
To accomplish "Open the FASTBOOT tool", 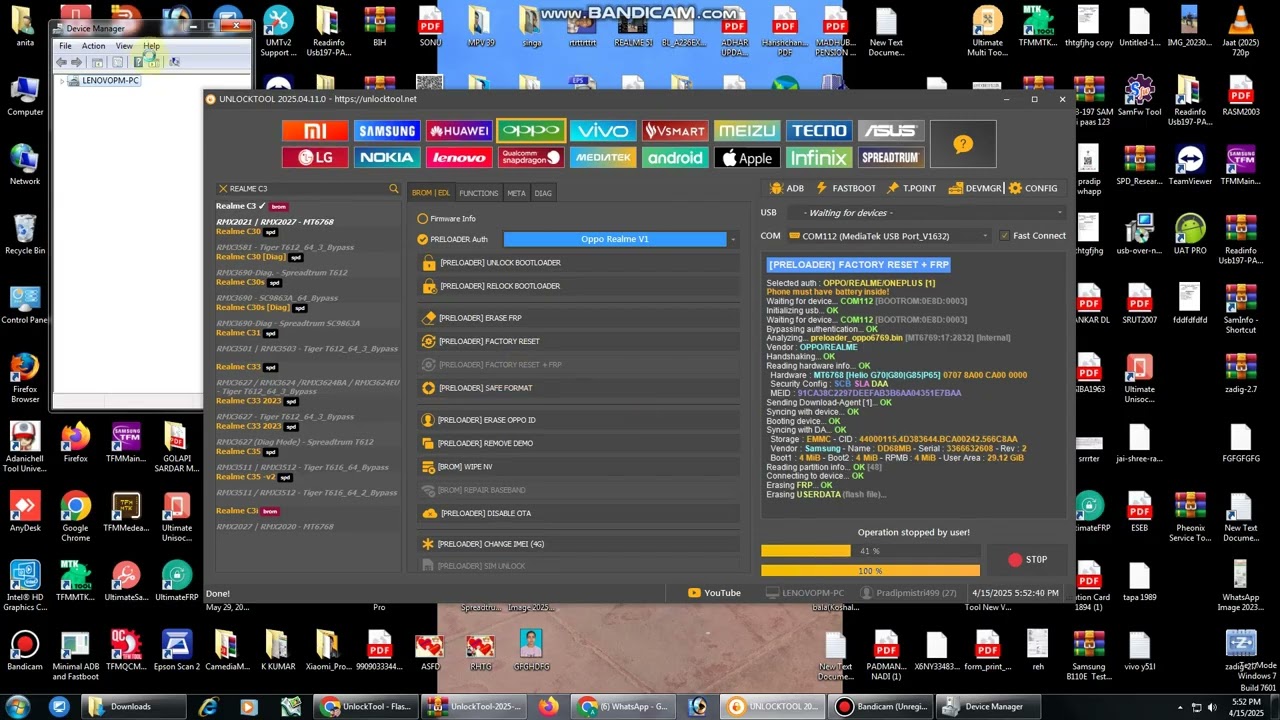I will pos(846,188).
